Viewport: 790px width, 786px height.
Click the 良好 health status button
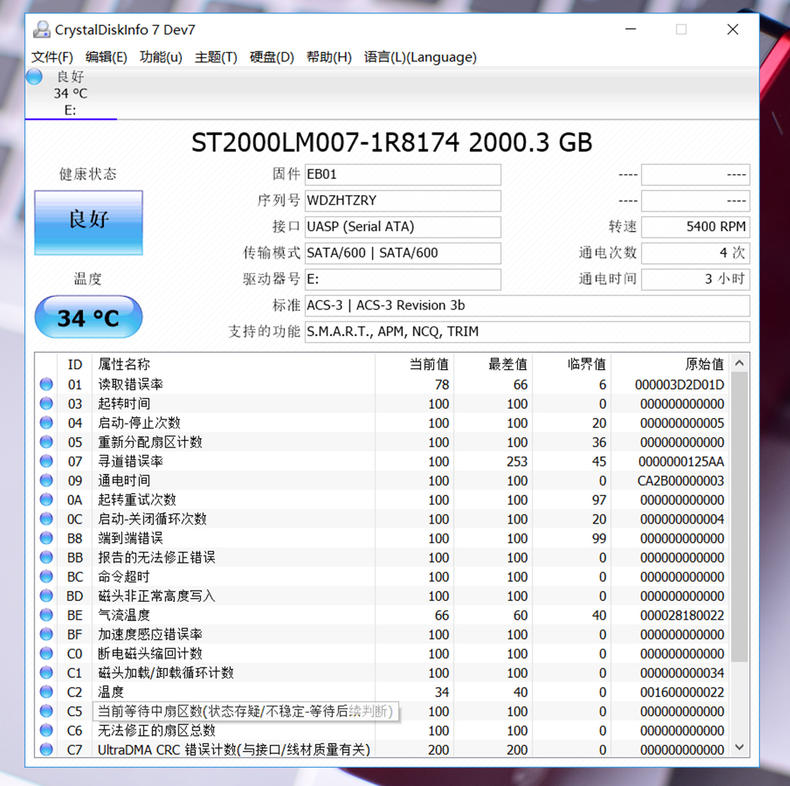88,222
